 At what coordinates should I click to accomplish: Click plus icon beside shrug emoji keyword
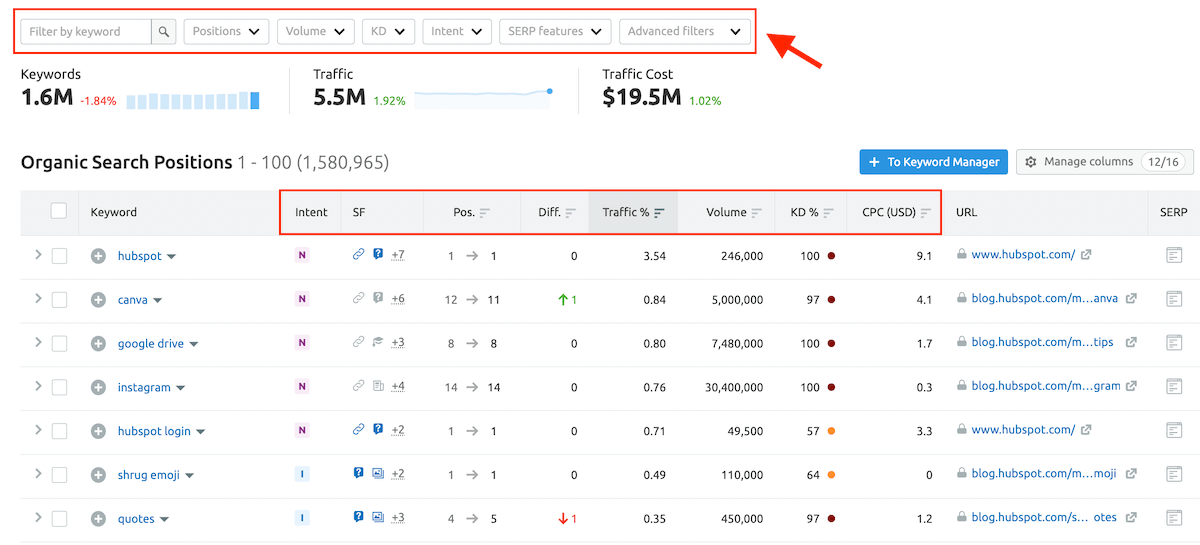pos(98,475)
